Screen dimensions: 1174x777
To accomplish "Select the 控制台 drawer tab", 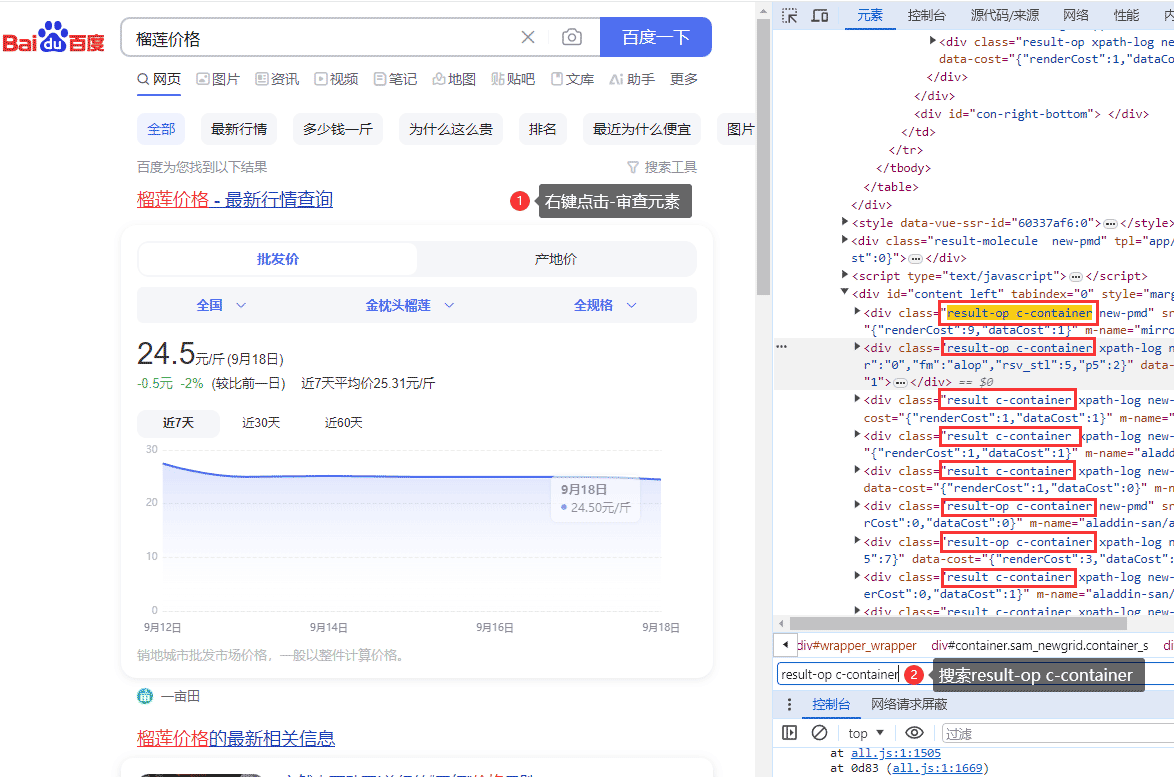I will 831,704.
